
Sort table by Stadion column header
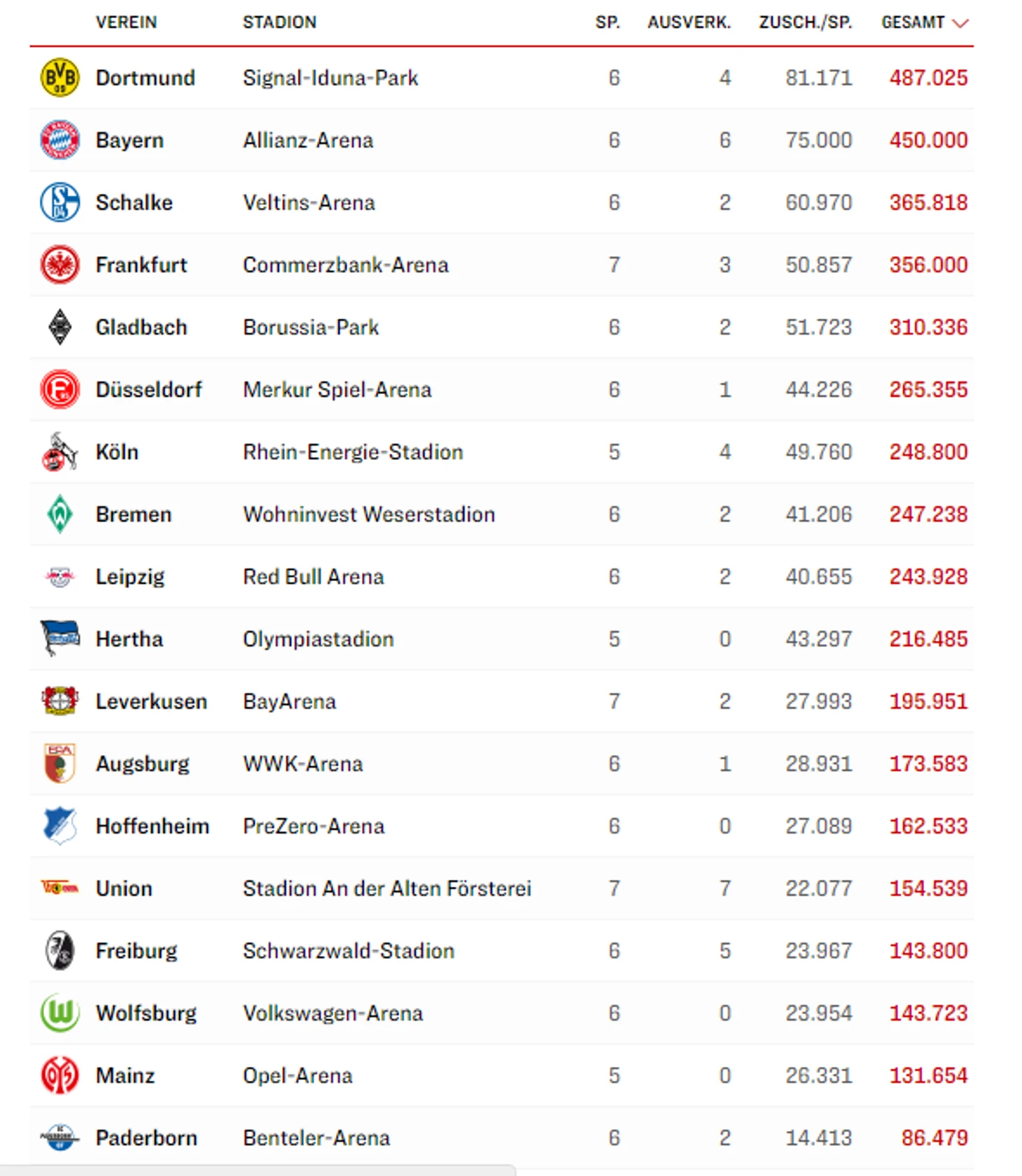279,22
